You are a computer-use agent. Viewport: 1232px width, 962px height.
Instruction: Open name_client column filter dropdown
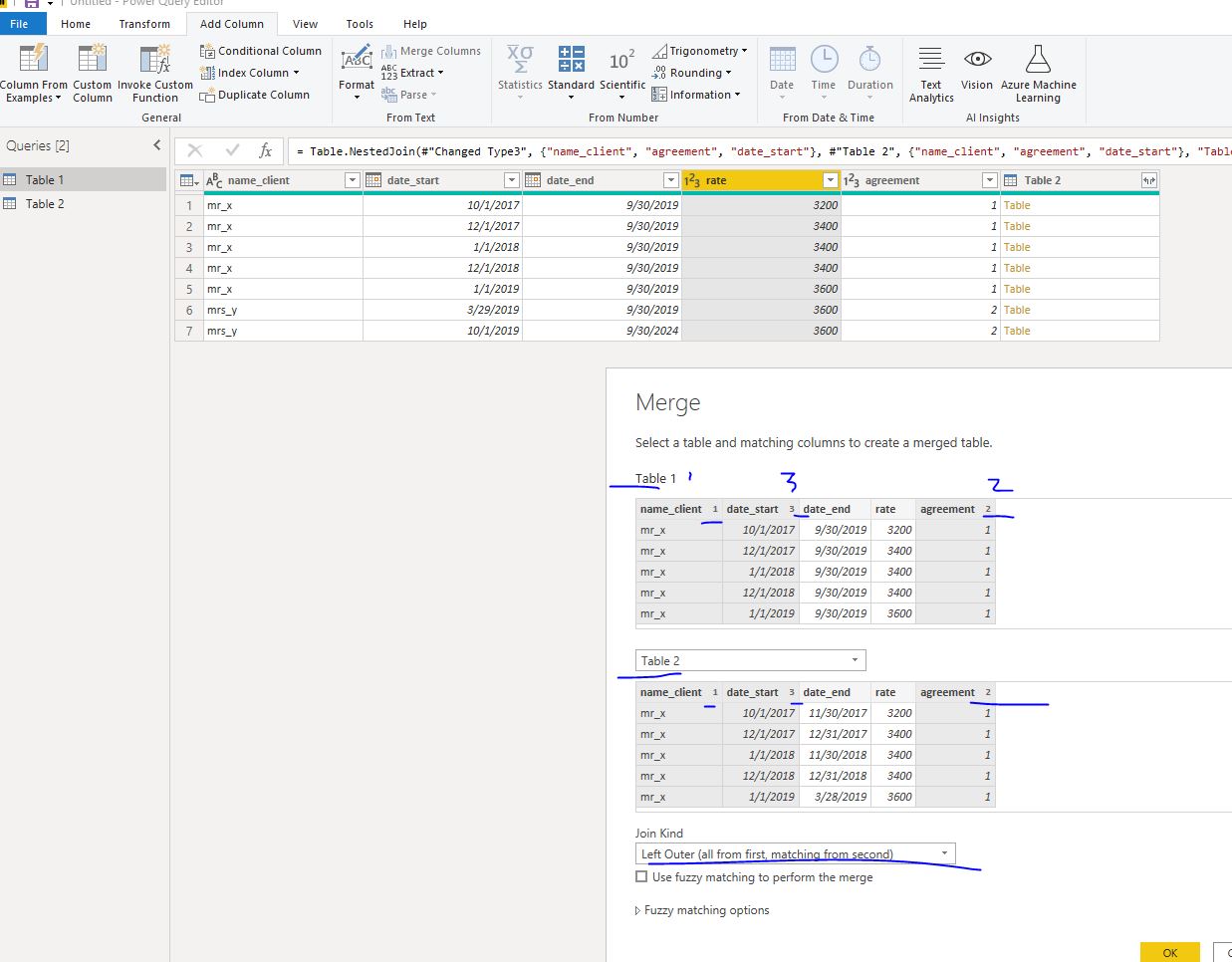352,180
